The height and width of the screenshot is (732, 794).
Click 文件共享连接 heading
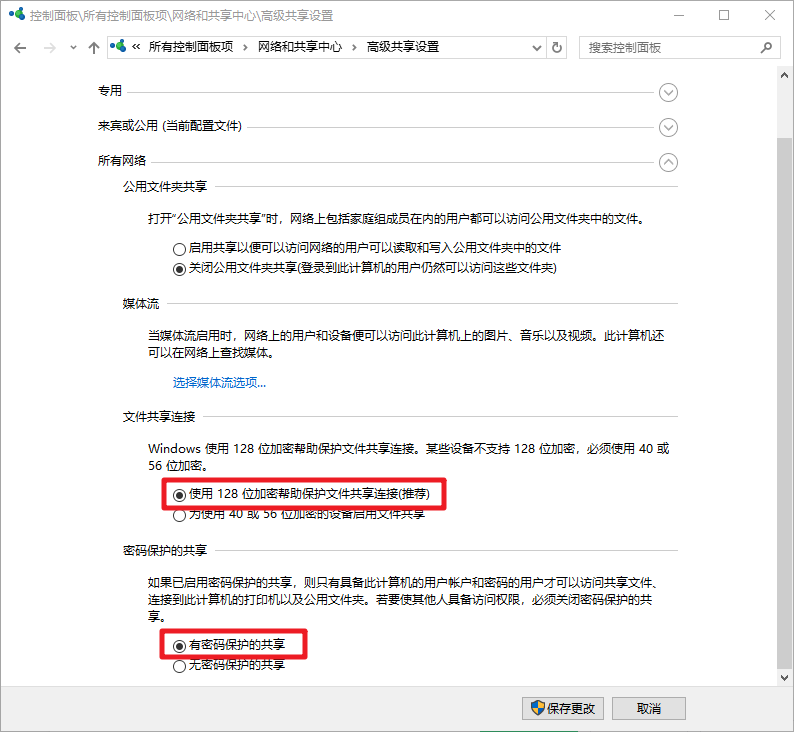click(159, 417)
